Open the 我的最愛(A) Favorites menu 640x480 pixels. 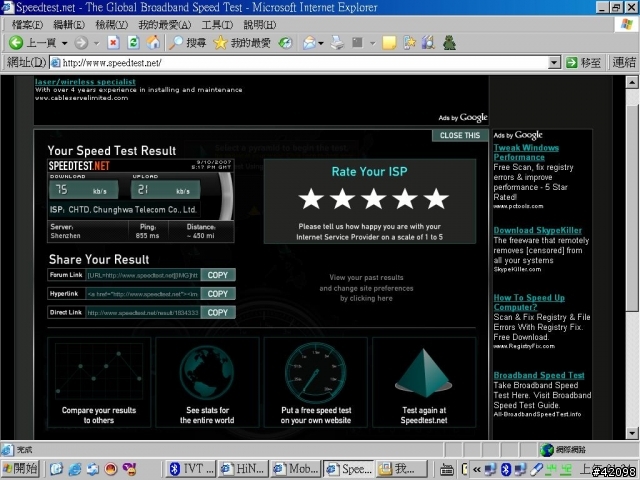(164, 25)
